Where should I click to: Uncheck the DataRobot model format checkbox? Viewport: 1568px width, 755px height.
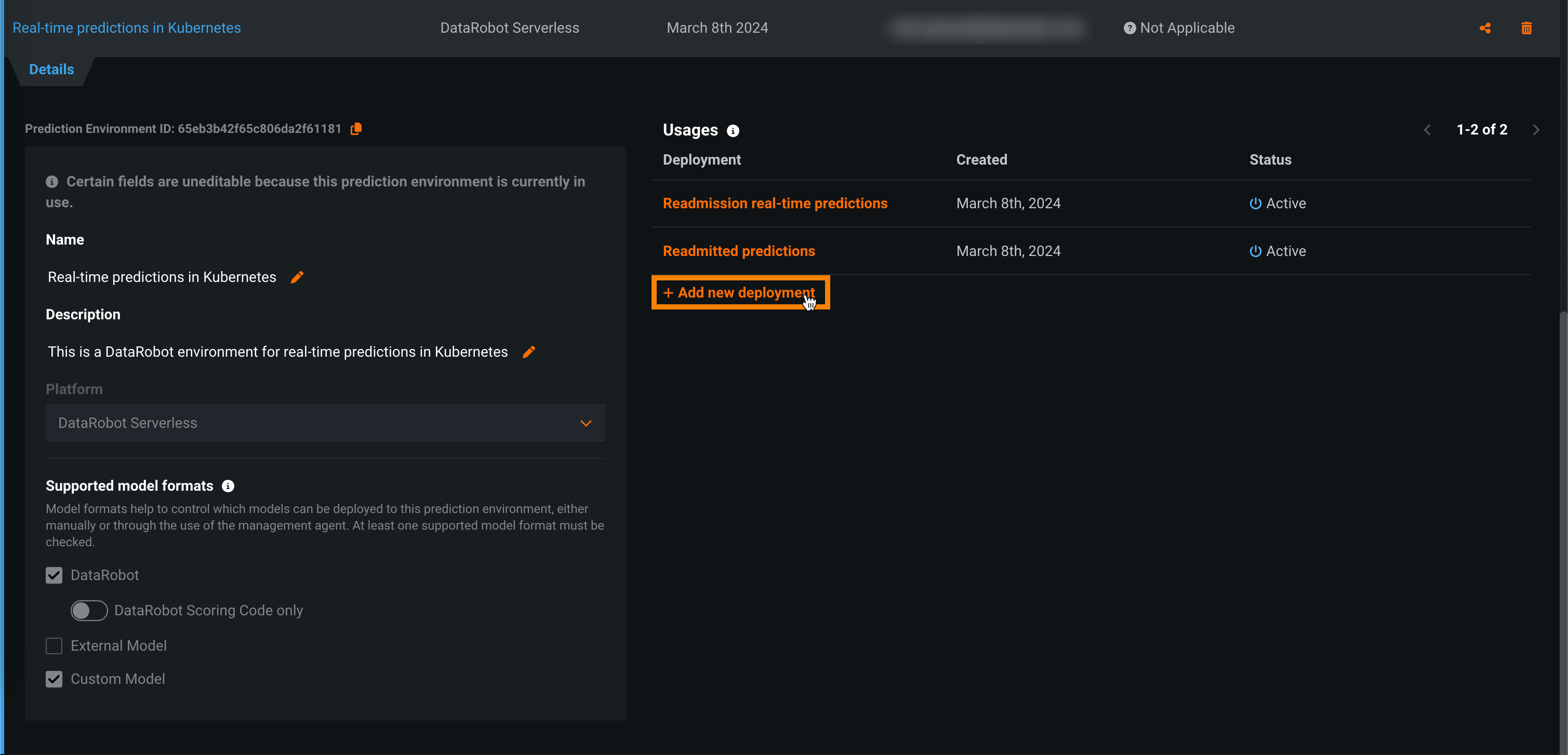[x=54, y=575]
